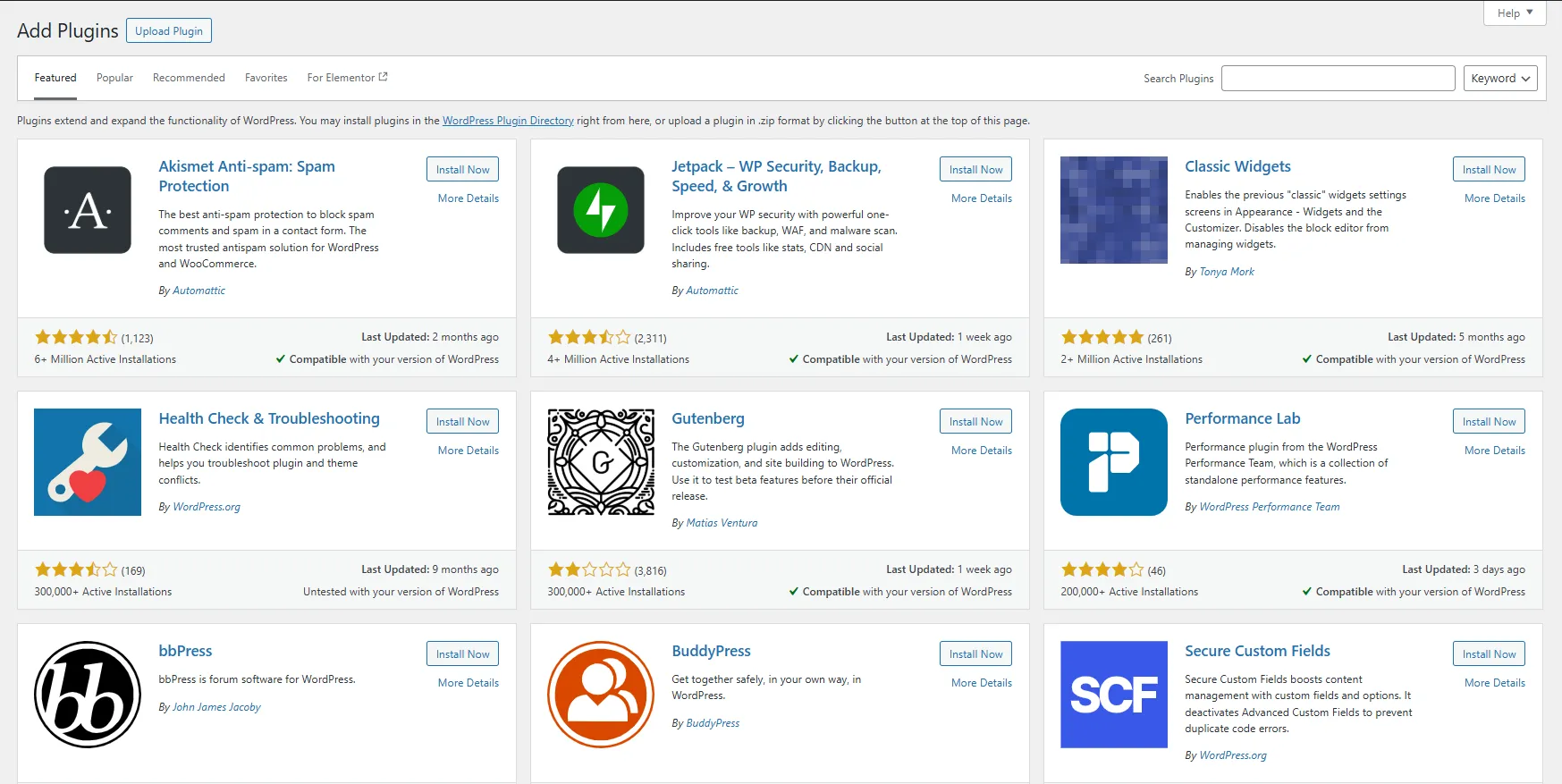1562x784 pixels.
Task: Install the Gutenberg plugin
Action: click(x=975, y=422)
